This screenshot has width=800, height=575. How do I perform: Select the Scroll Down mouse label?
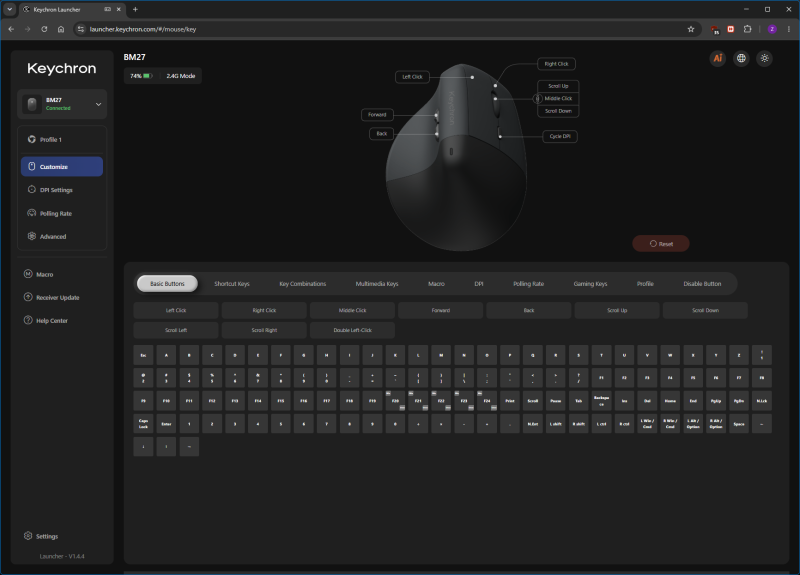tap(558, 111)
